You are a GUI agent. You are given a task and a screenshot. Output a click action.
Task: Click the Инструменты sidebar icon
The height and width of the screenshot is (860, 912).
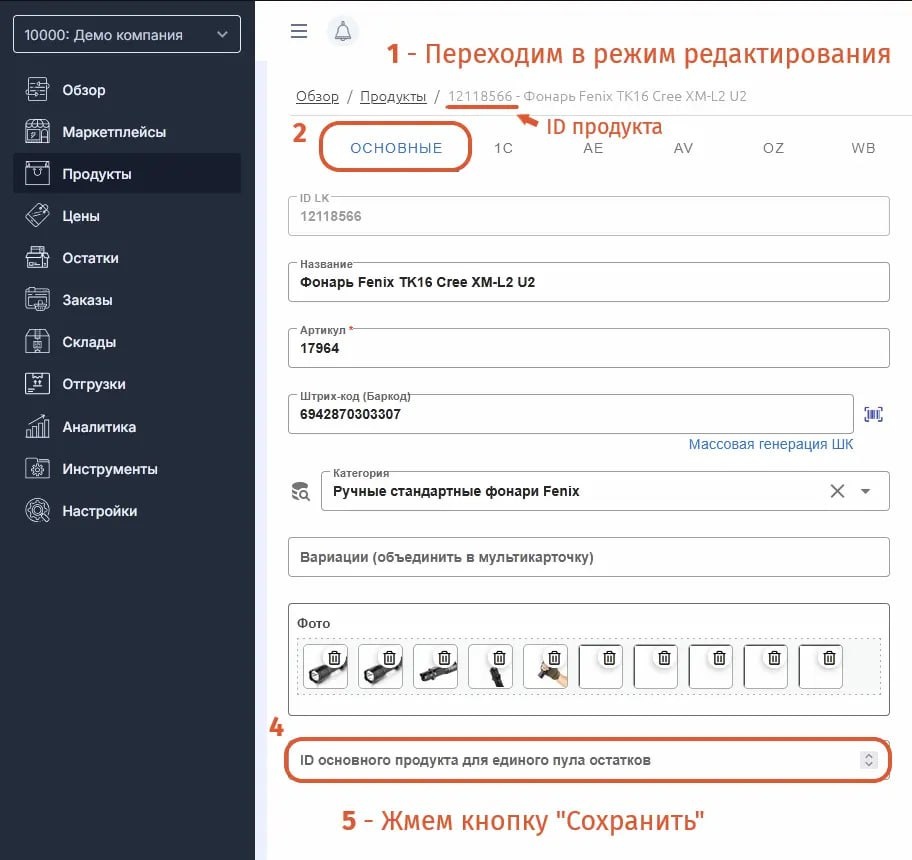37,469
